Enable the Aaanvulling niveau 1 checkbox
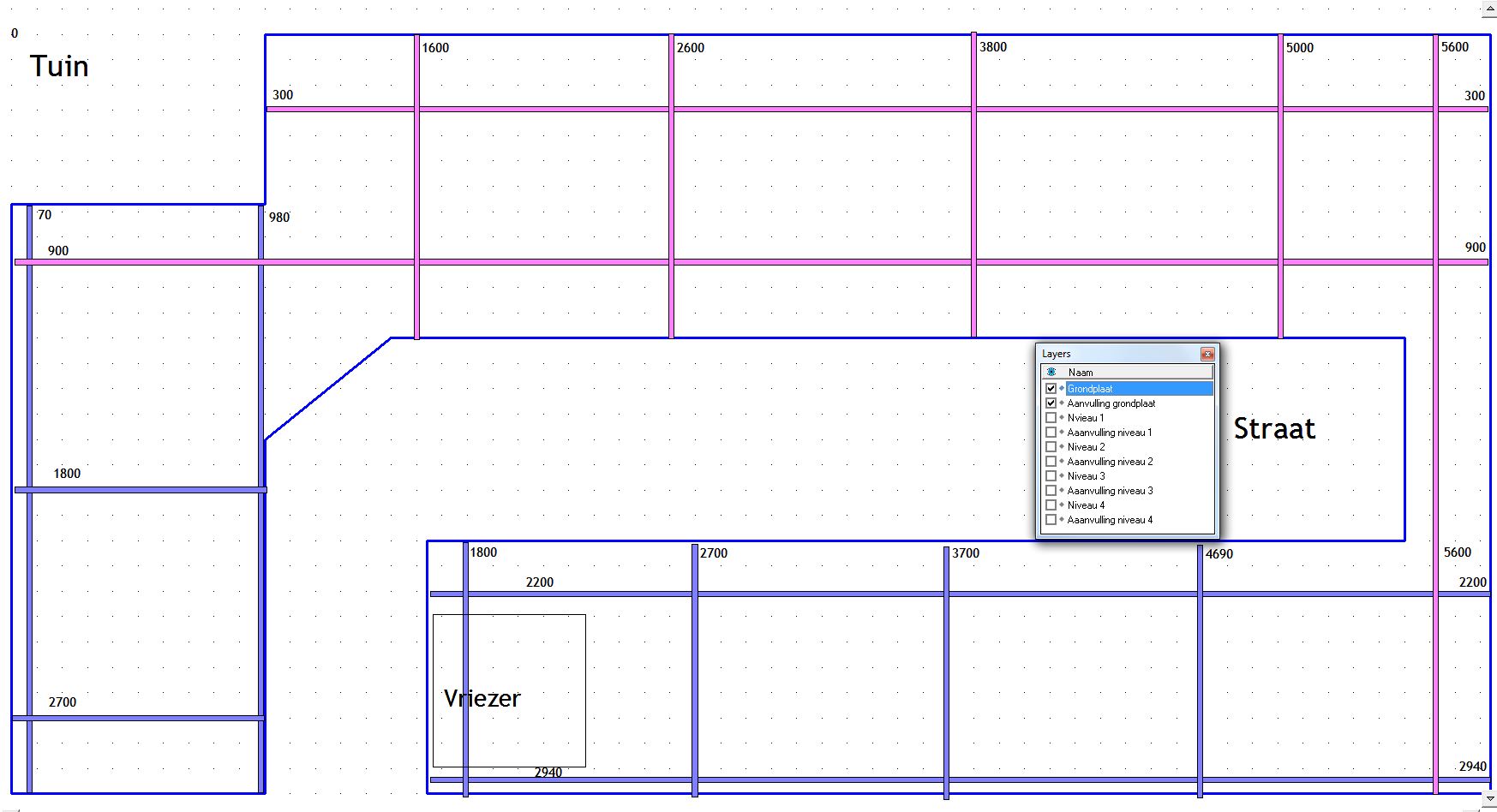The height and width of the screenshot is (812, 1497). (1051, 433)
